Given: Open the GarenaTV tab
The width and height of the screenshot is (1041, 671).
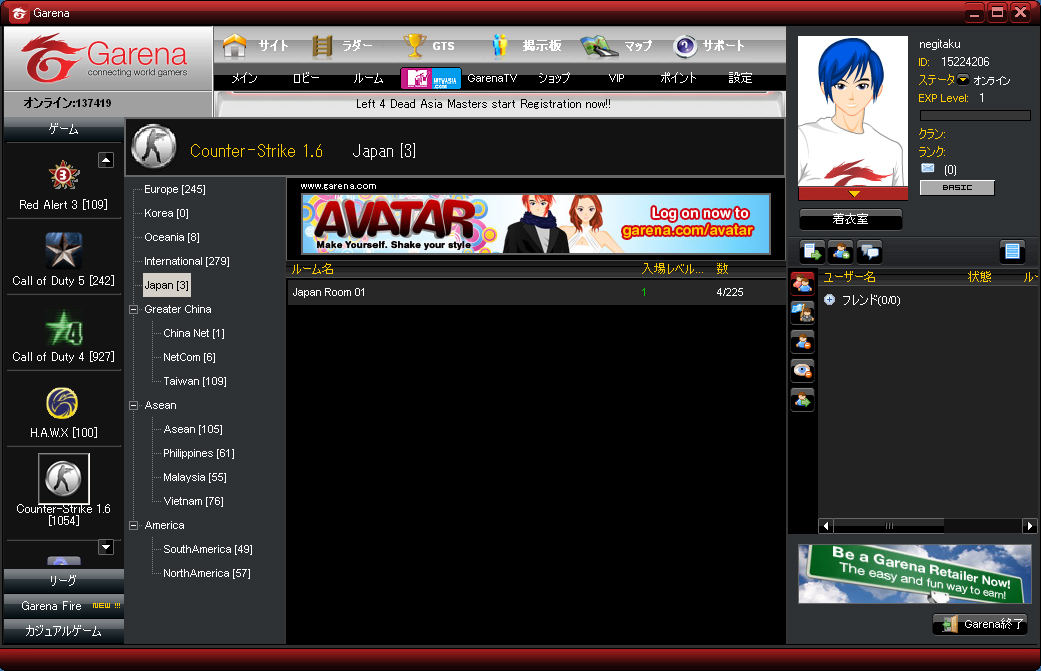Looking at the screenshot, I should [x=492, y=78].
